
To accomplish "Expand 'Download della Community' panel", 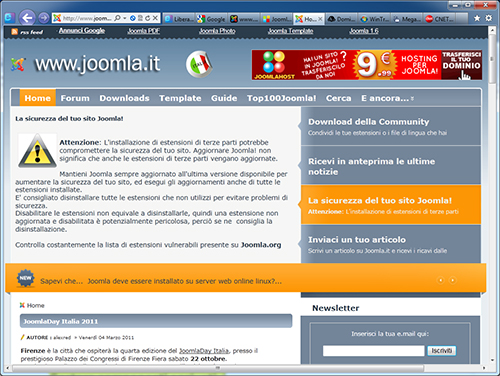I will pos(391,126).
